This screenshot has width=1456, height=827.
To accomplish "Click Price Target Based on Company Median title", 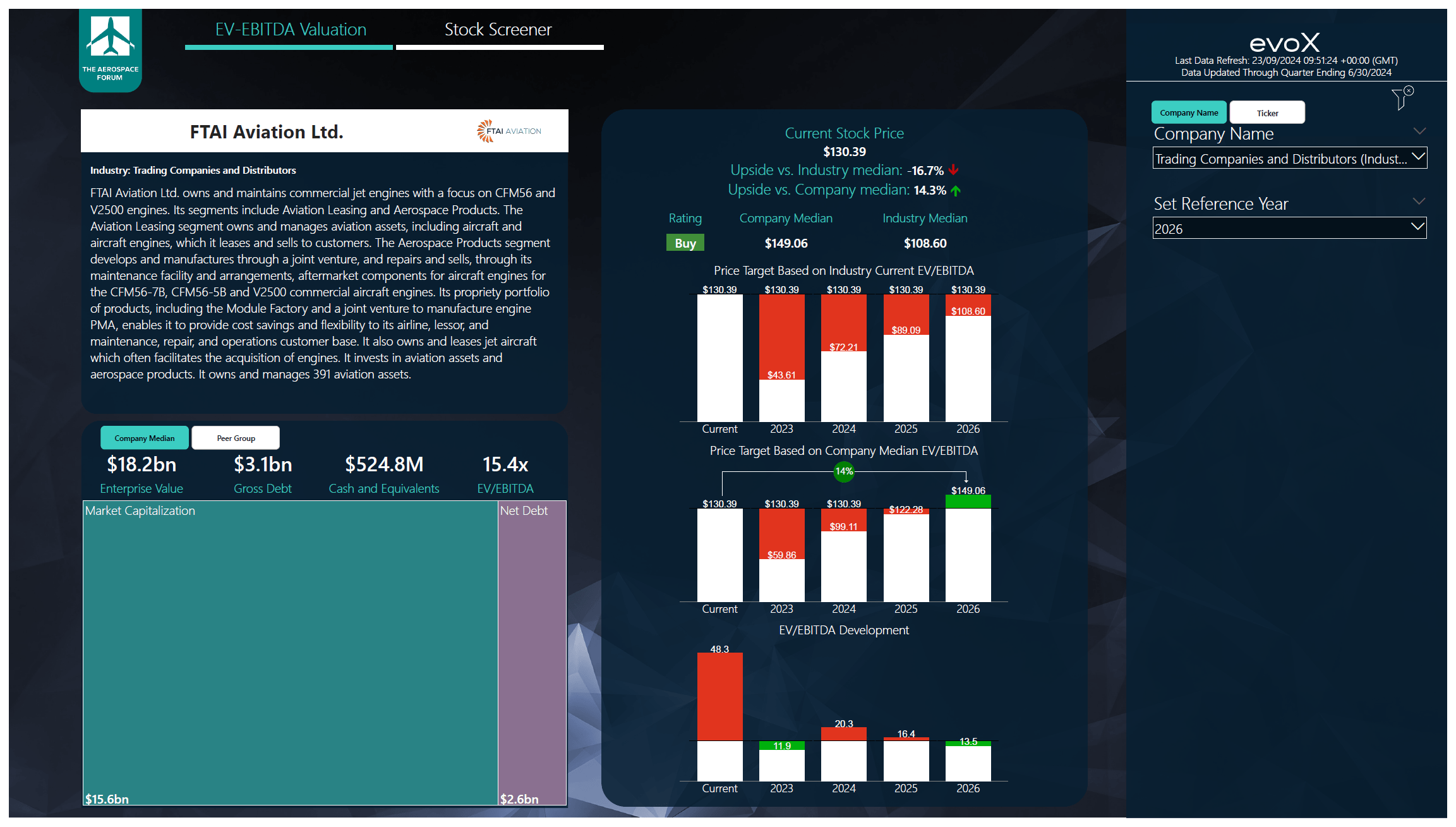I will click(x=844, y=450).
